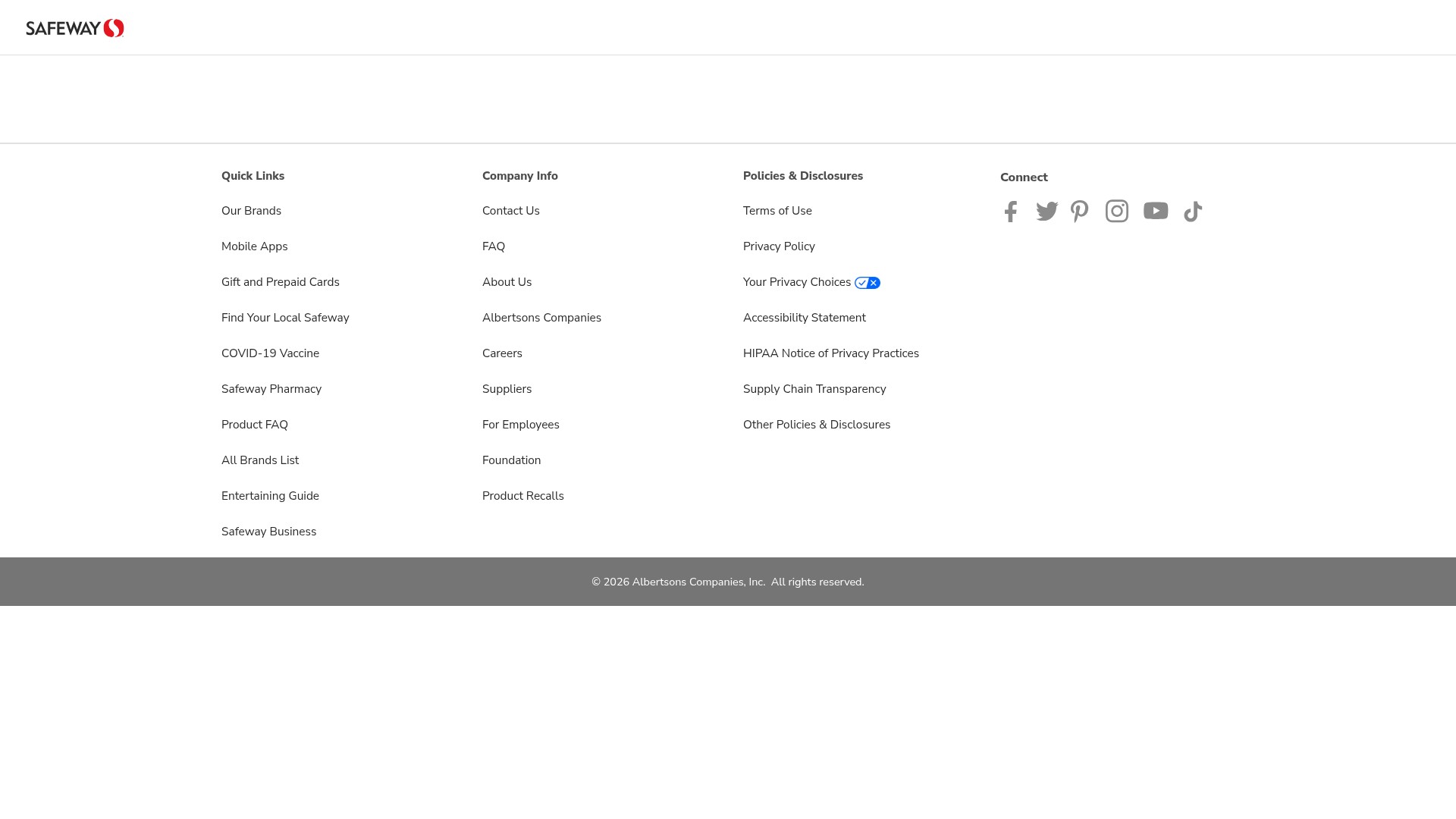
Task: Open the Privacy Policy
Action: 779,246
